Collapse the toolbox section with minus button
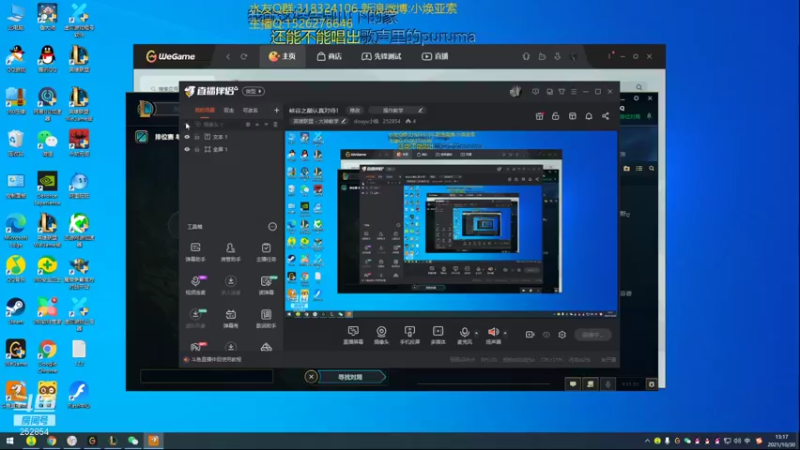800x450 pixels. pyautogui.click(x=272, y=227)
